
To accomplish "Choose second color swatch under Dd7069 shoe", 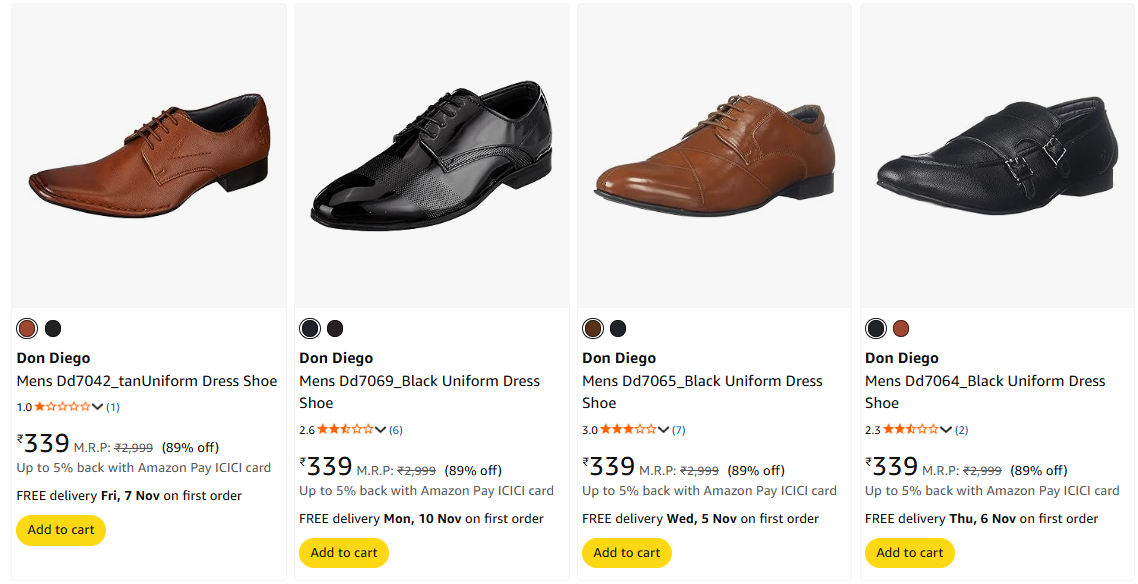I will point(335,328).
